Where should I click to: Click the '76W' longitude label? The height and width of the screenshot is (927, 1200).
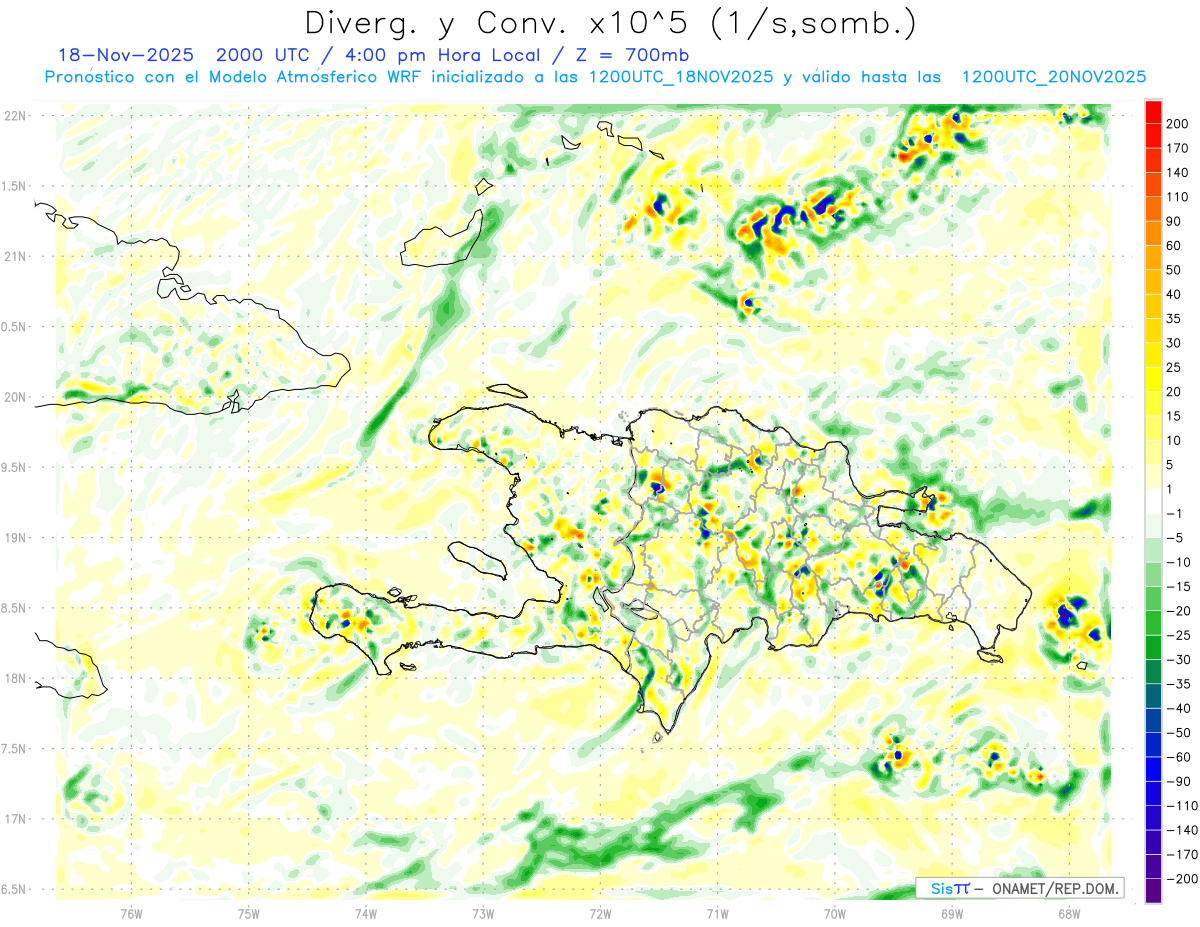tap(131, 914)
